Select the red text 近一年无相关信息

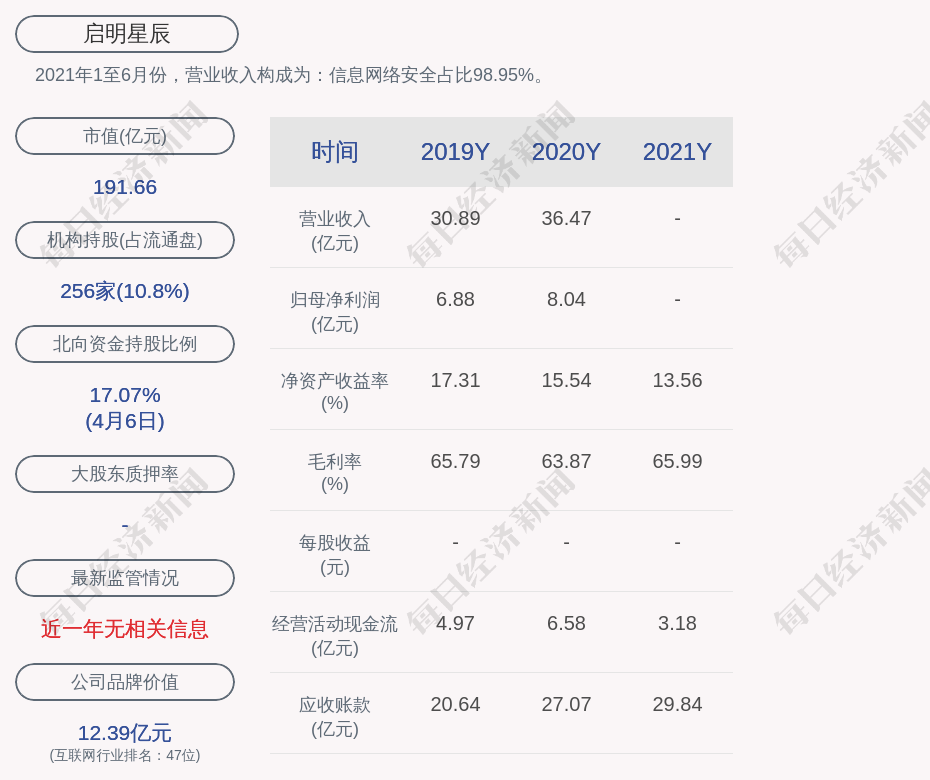tap(125, 629)
